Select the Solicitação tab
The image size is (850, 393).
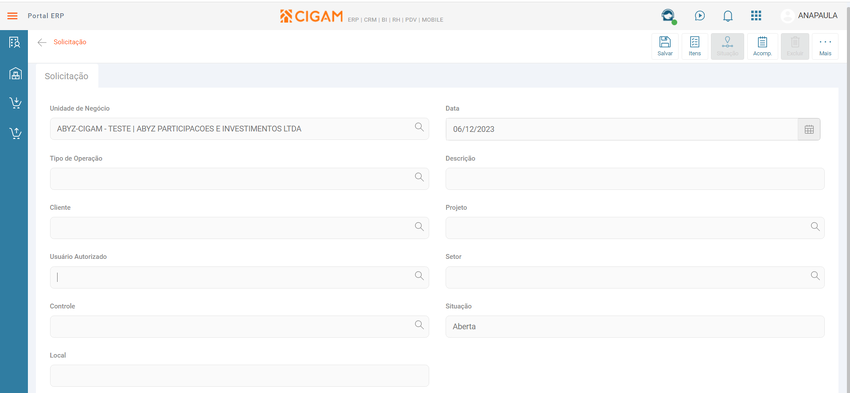tap(67, 76)
